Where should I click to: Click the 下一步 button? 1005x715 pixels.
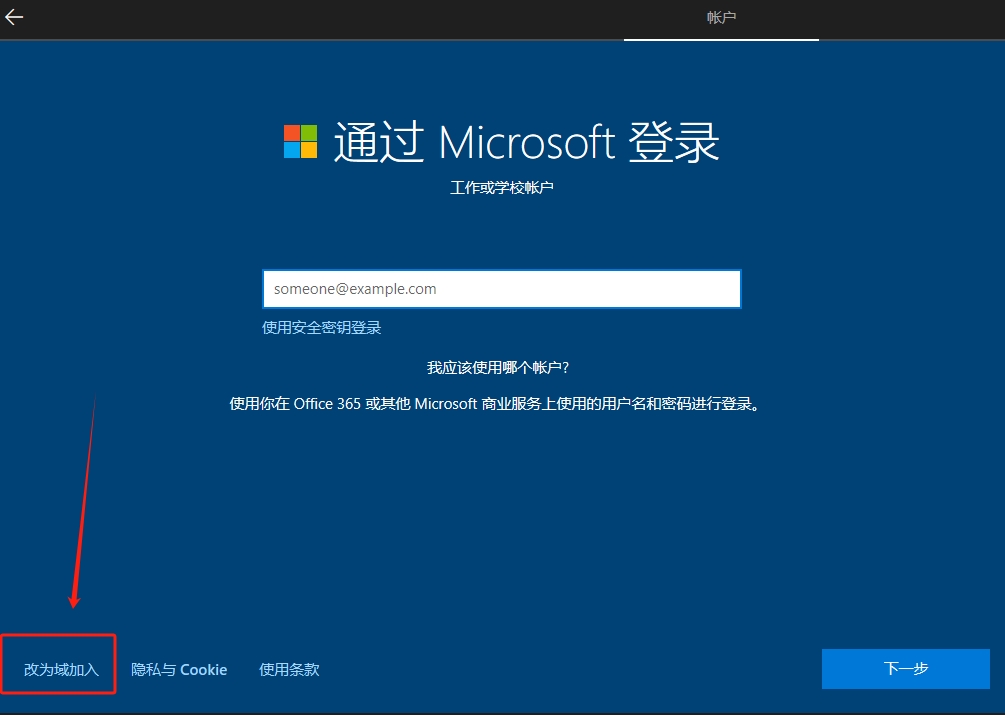pos(906,669)
